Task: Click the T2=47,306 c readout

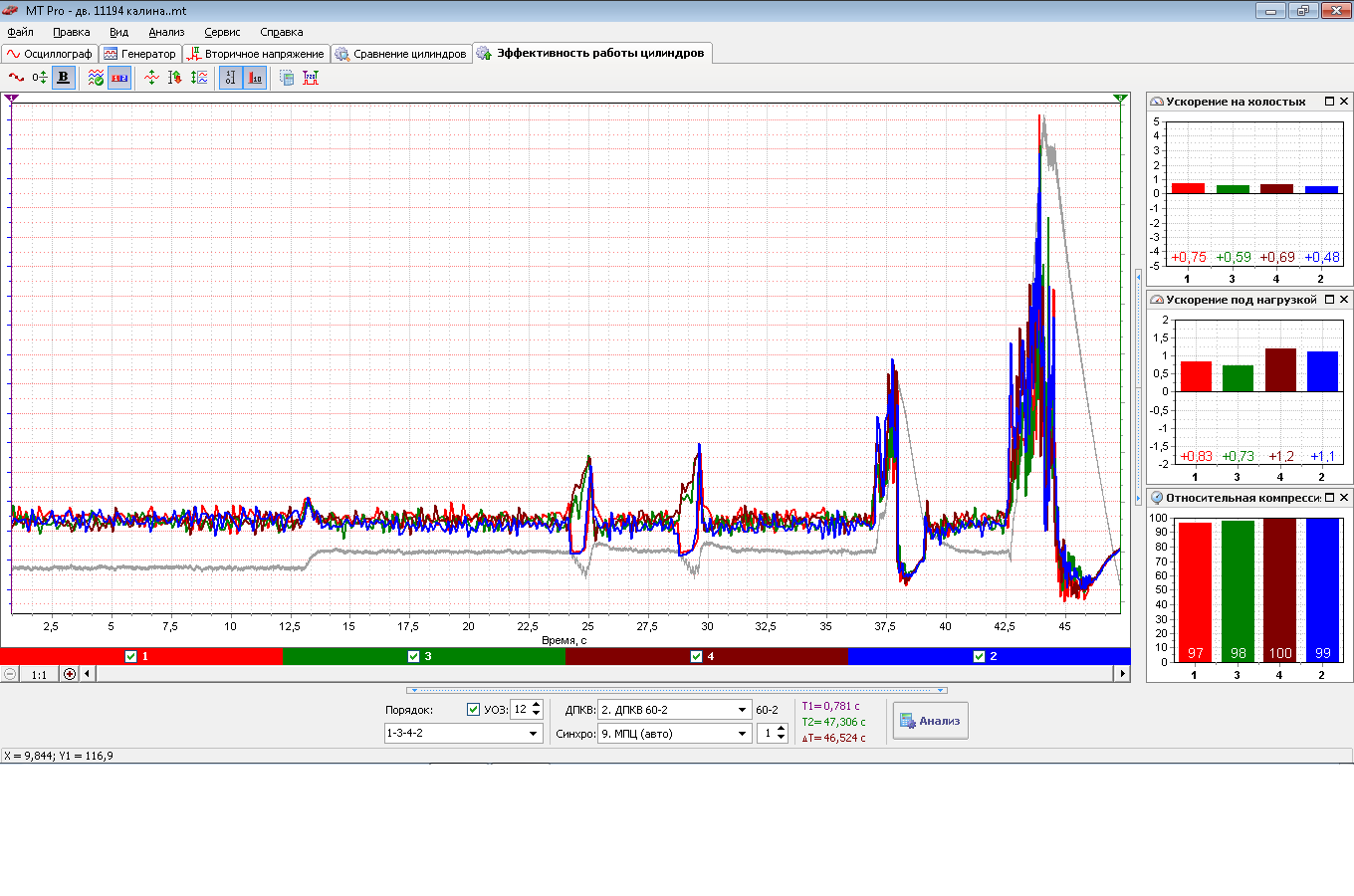Action: tap(833, 722)
